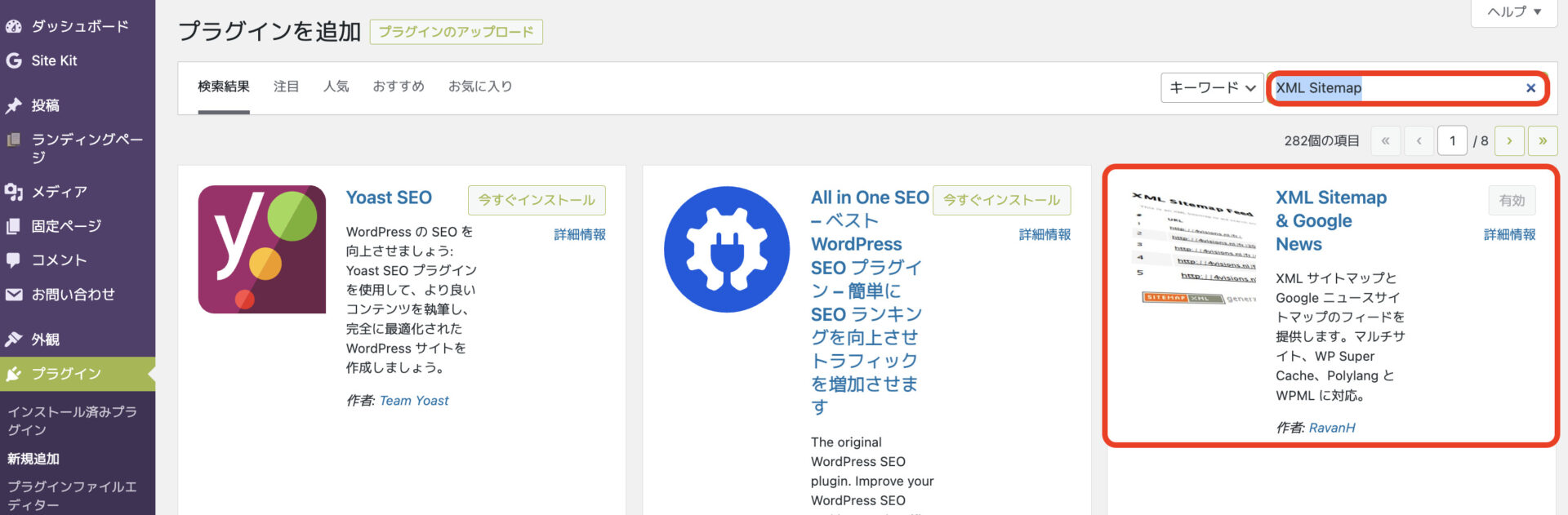1568x515 pixels.
Task: Click the 外観 paintbrush icon
Action: click(13, 339)
